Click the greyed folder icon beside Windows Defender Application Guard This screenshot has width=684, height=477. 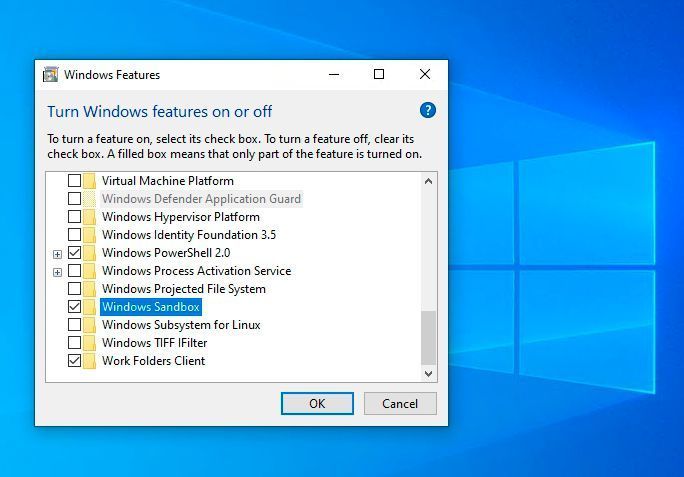[x=89, y=199]
